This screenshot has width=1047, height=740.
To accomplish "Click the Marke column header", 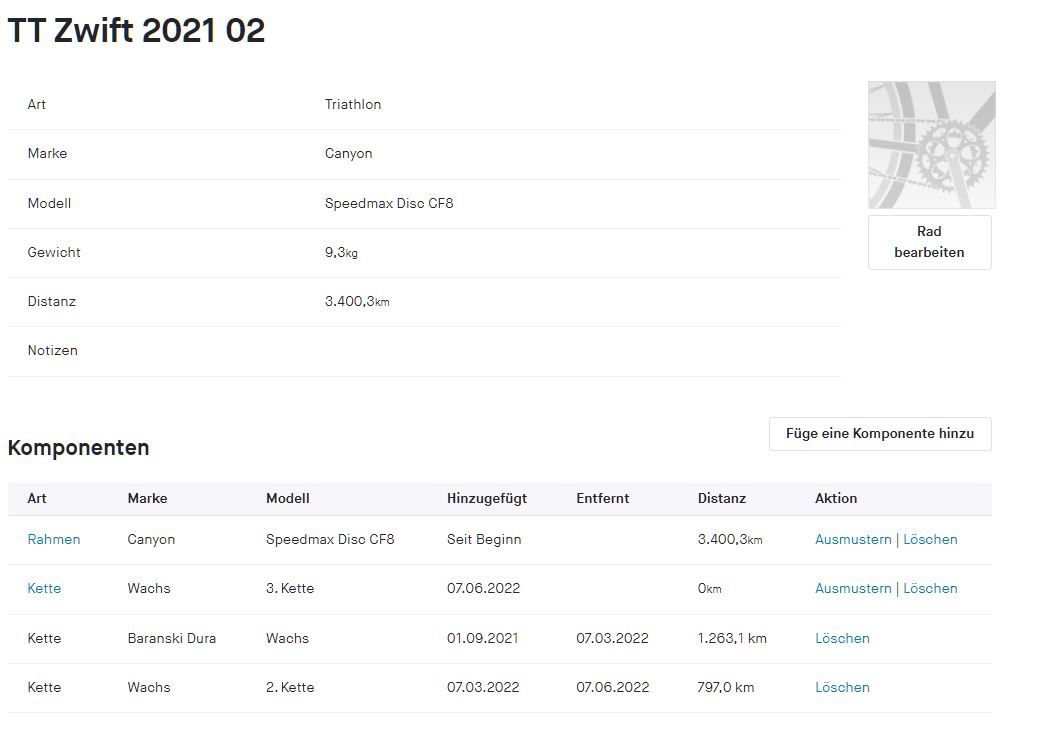I will coord(147,498).
